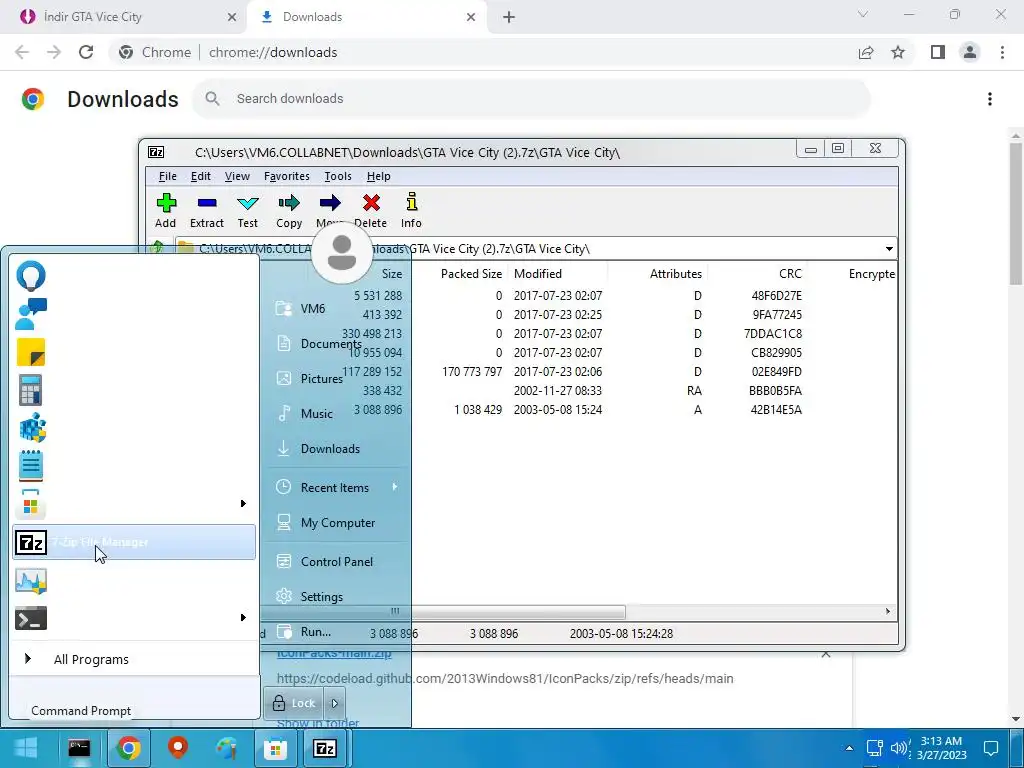
Task: Open the Terminal icon in Start menu
Action: pos(31,618)
